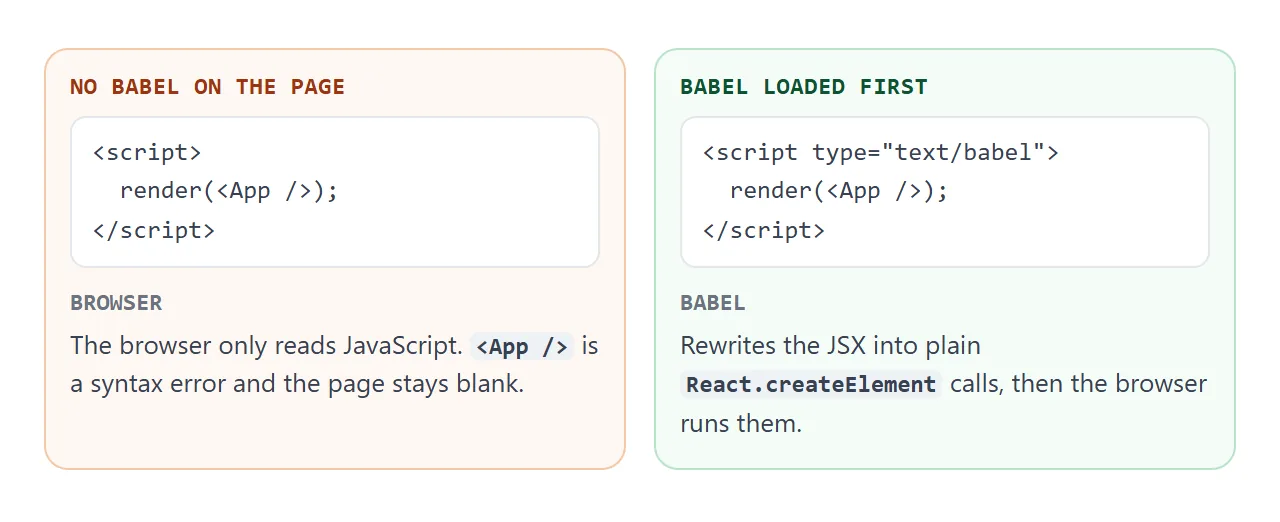This screenshot has height=522, width=1280.
Task: Click the 'BROWSER' label
Action: pyautogui.click(x=116, y=303)
